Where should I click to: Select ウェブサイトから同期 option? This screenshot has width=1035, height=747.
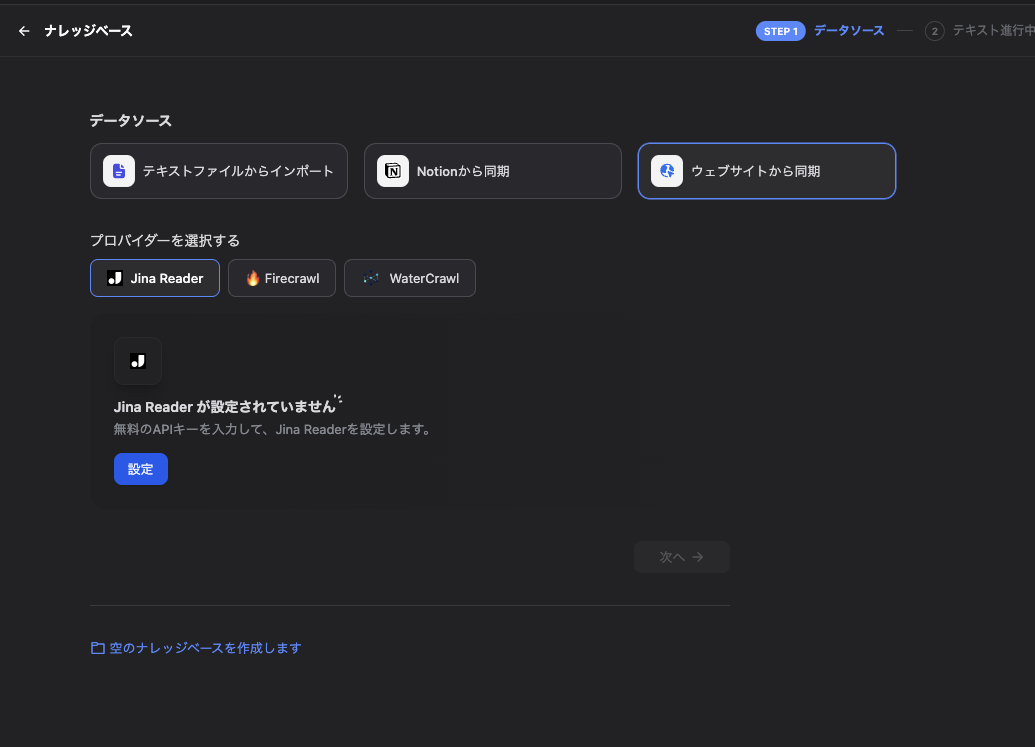coord(766,170)
